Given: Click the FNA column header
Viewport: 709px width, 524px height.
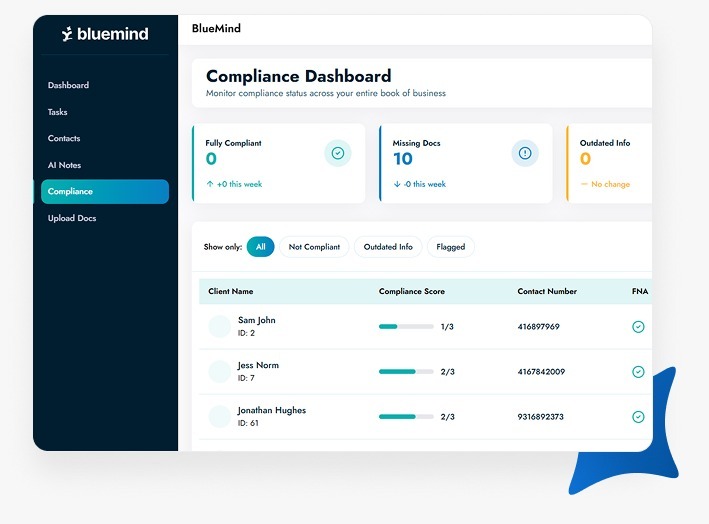Looking at the screenshot, I should click(640, 291).
